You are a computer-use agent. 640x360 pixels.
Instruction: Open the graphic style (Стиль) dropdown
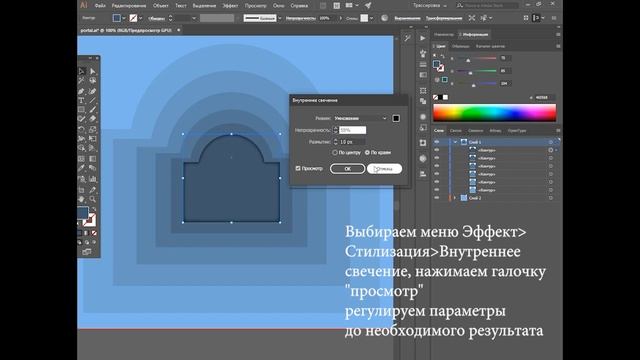371,18
